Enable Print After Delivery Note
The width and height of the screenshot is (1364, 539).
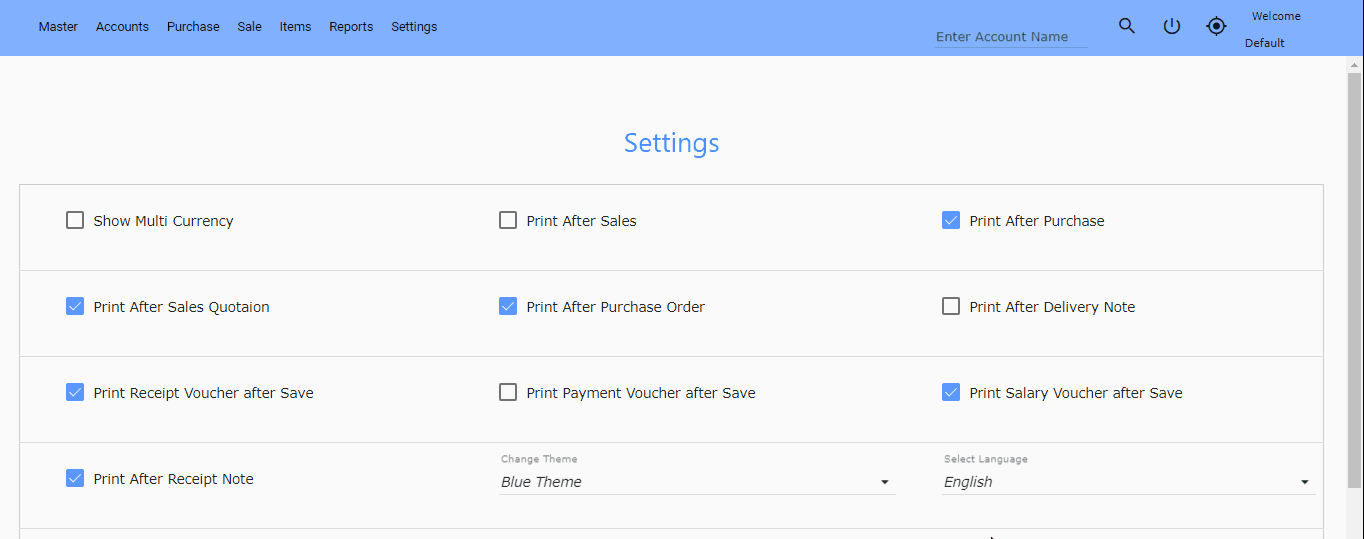[x=951, y=307]
